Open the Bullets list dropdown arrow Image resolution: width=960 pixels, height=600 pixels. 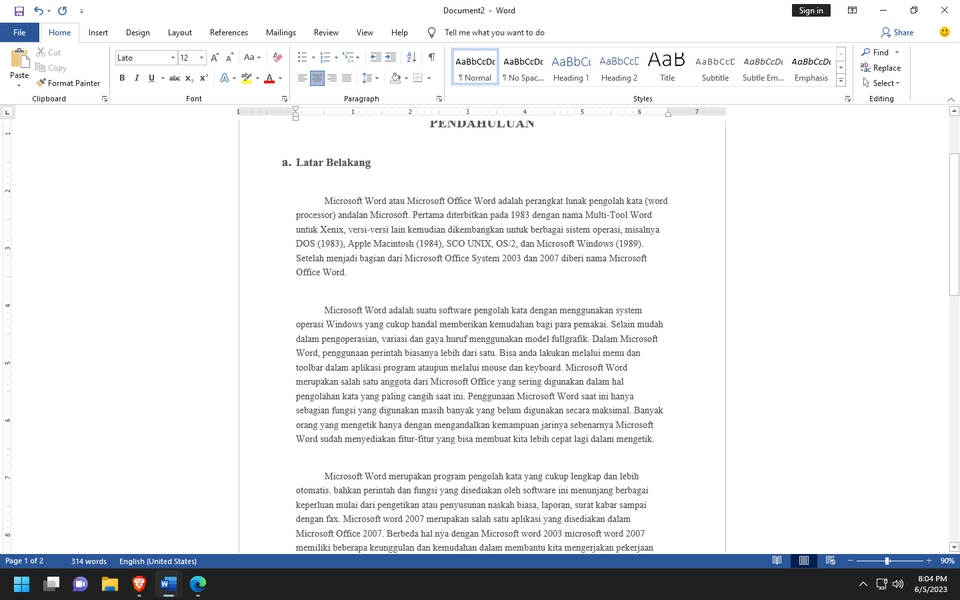coord(313,58)
